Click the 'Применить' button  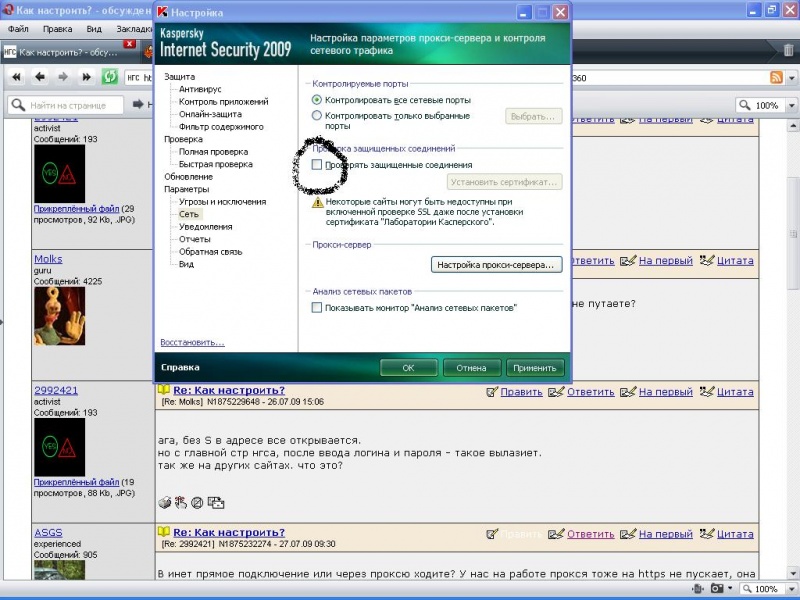[535, 367]
